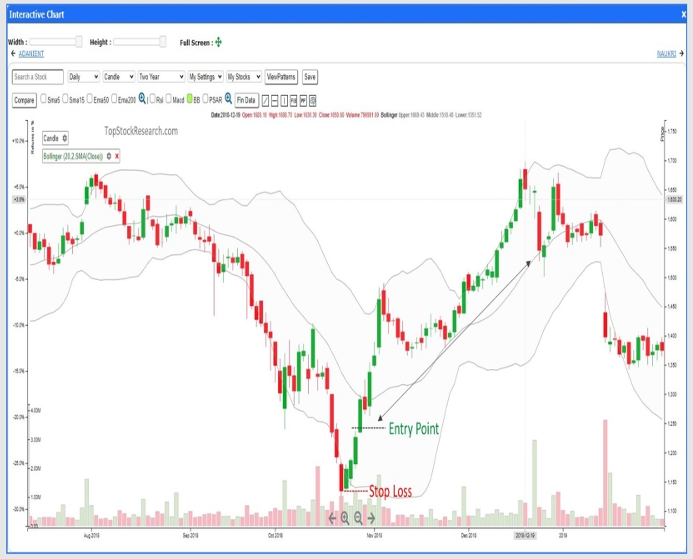Uncheck the BB Bollinger checkbox

[190, 100]
